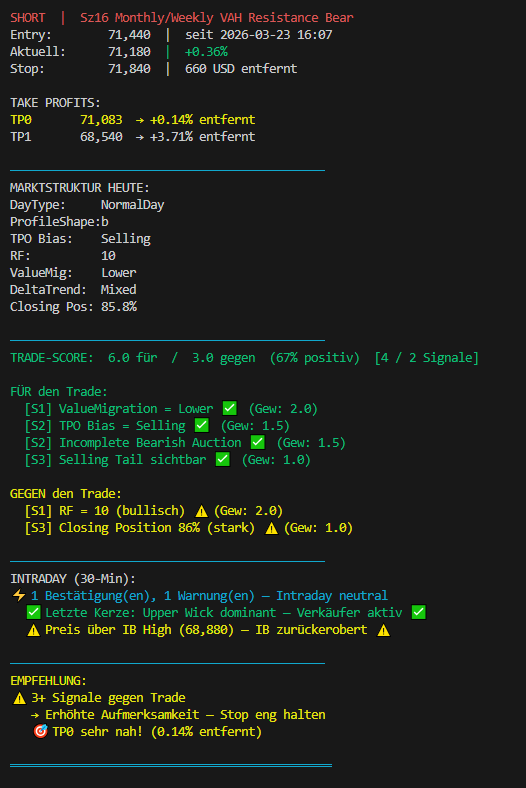
Task: Click the Selling value in the Marktstruktur TPO Bias row
Action: pos(126,239)
